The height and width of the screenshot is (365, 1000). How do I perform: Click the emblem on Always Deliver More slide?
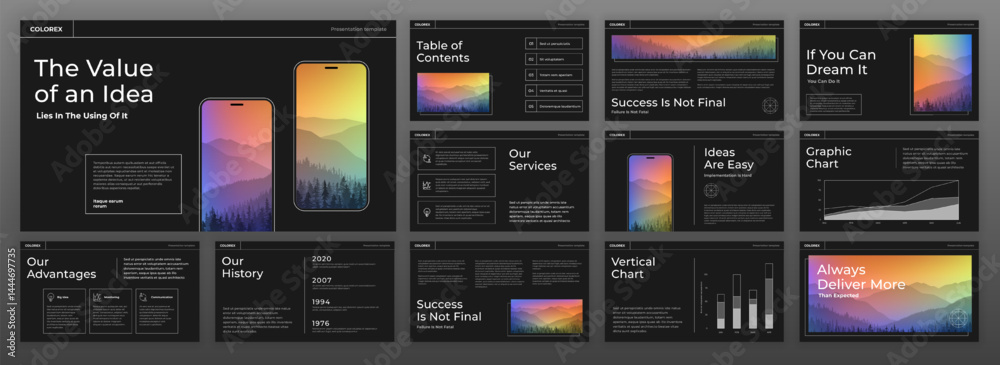tap(957, 317)
